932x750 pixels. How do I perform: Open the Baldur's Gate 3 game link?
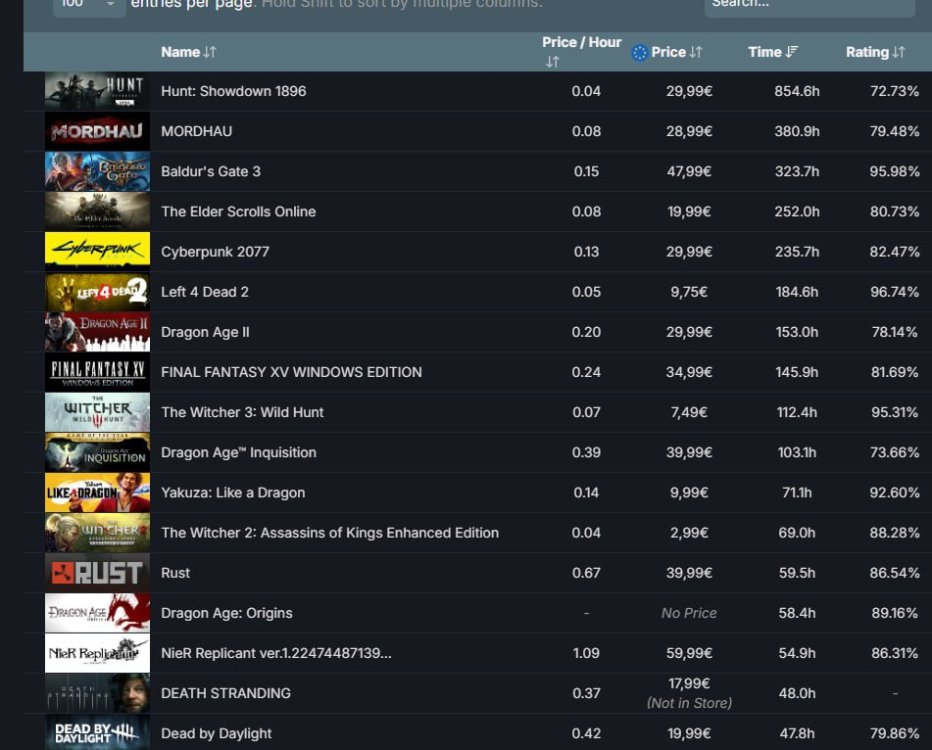211,171
